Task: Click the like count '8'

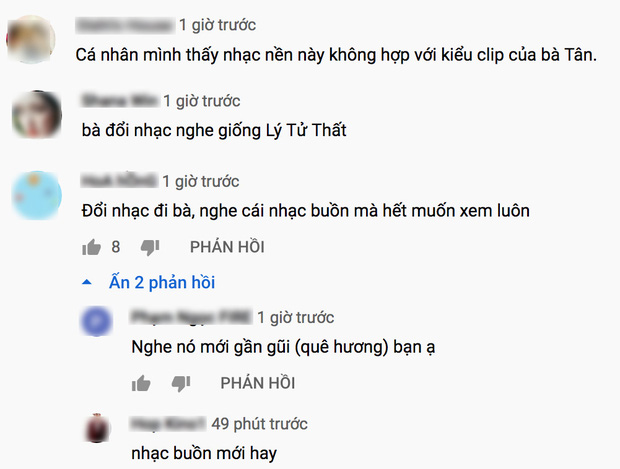Action: 115,247
